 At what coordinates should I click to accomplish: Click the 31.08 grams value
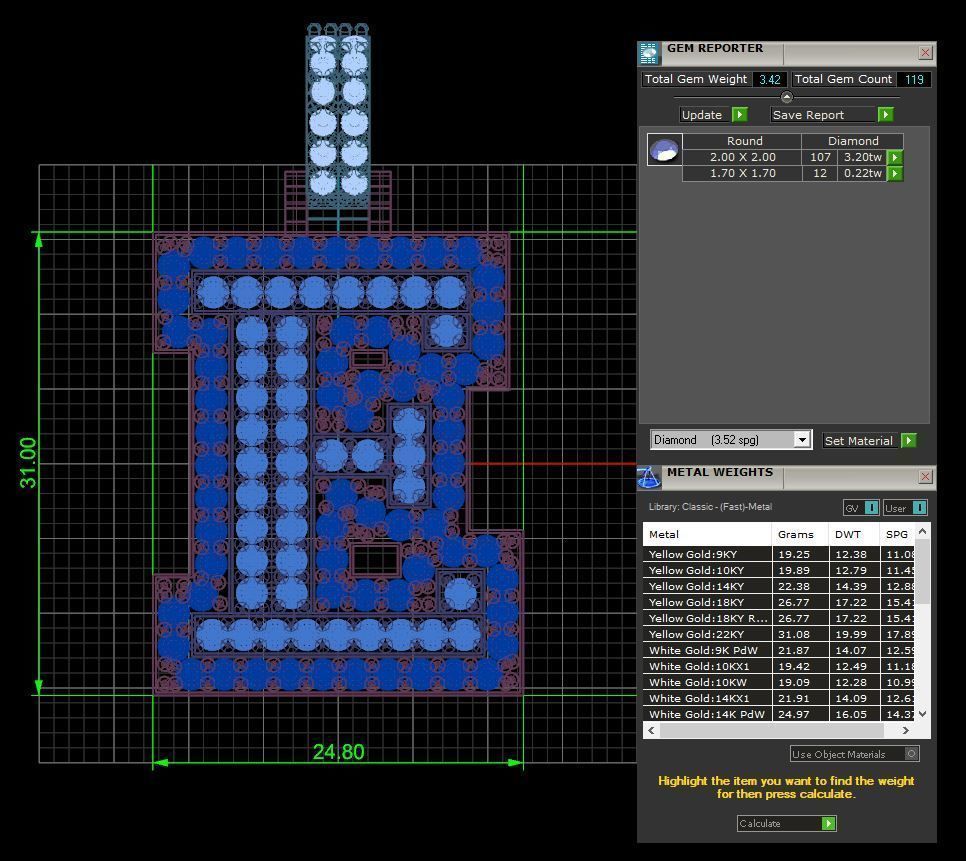coord(794,634)
